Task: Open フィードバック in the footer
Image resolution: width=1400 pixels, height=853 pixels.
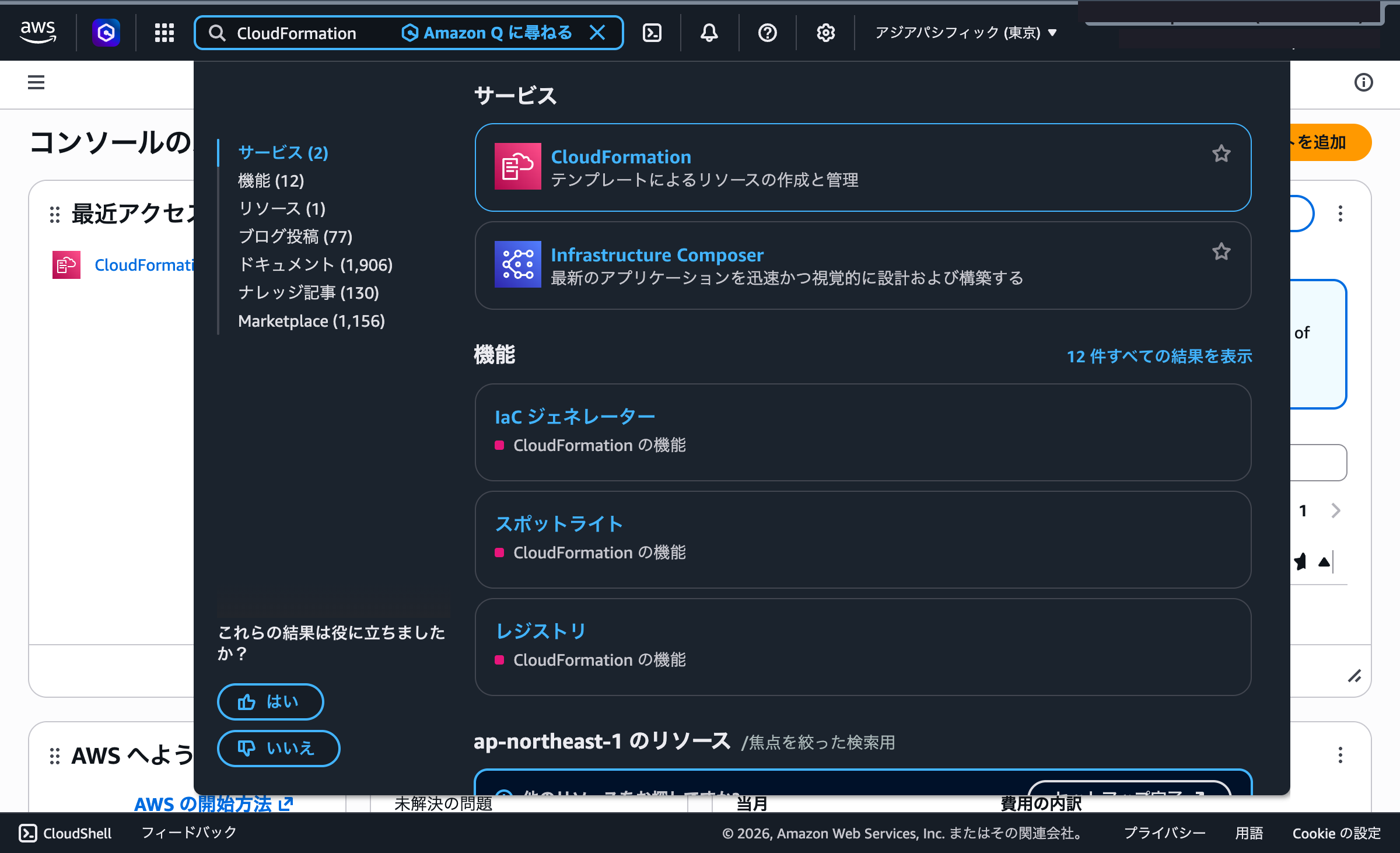Action: click(189, 833)
